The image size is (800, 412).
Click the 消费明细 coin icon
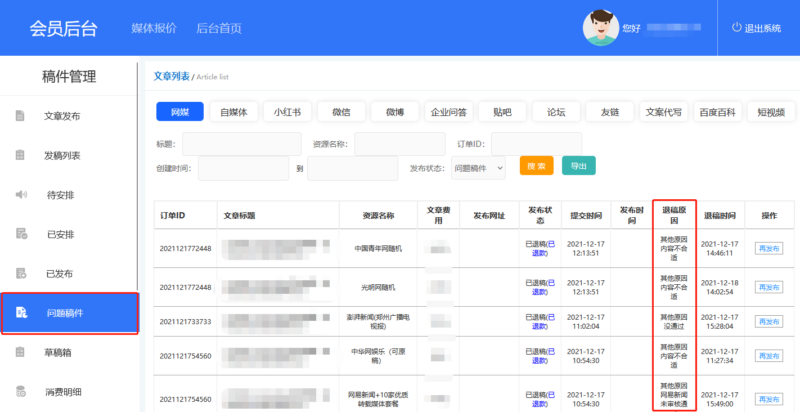pyautogui.click(x=21, y=392)
